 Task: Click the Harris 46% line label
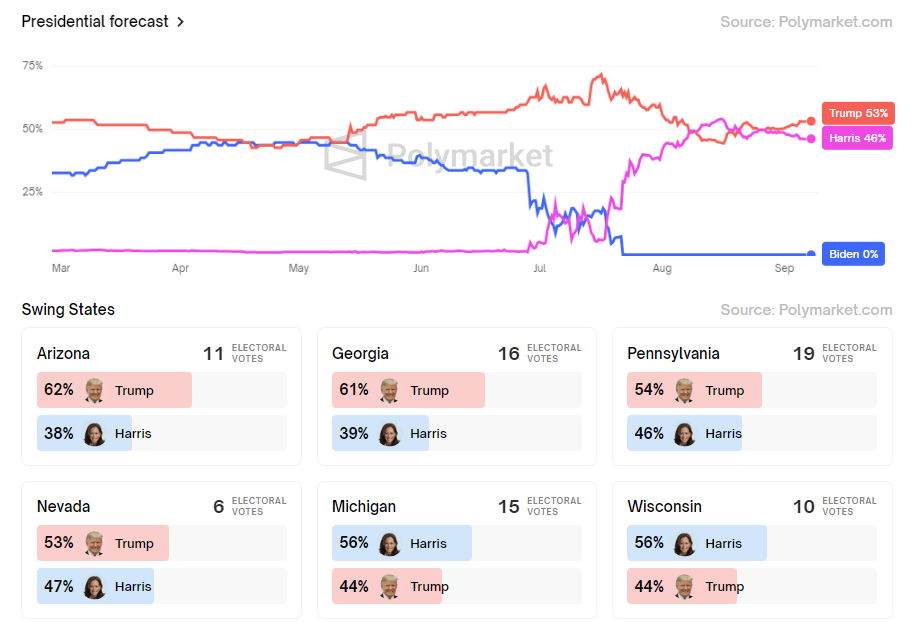(x=857, y=138)
